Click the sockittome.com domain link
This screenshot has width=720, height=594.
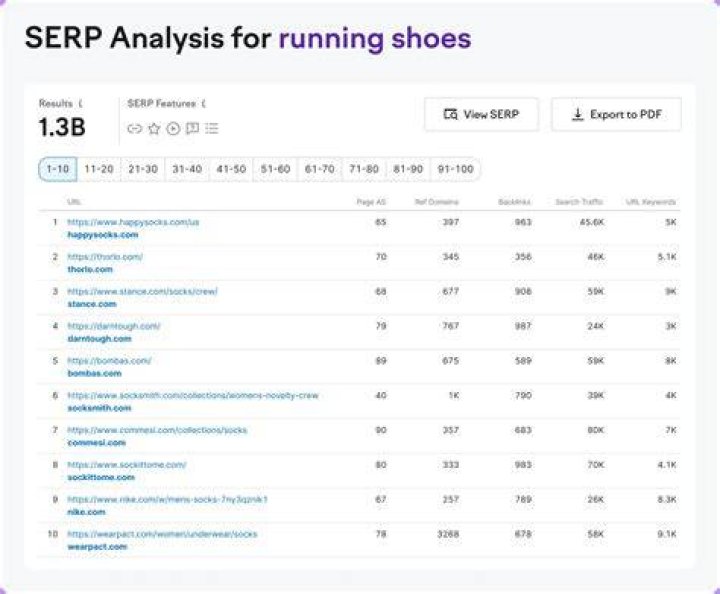tap(101, 477)
